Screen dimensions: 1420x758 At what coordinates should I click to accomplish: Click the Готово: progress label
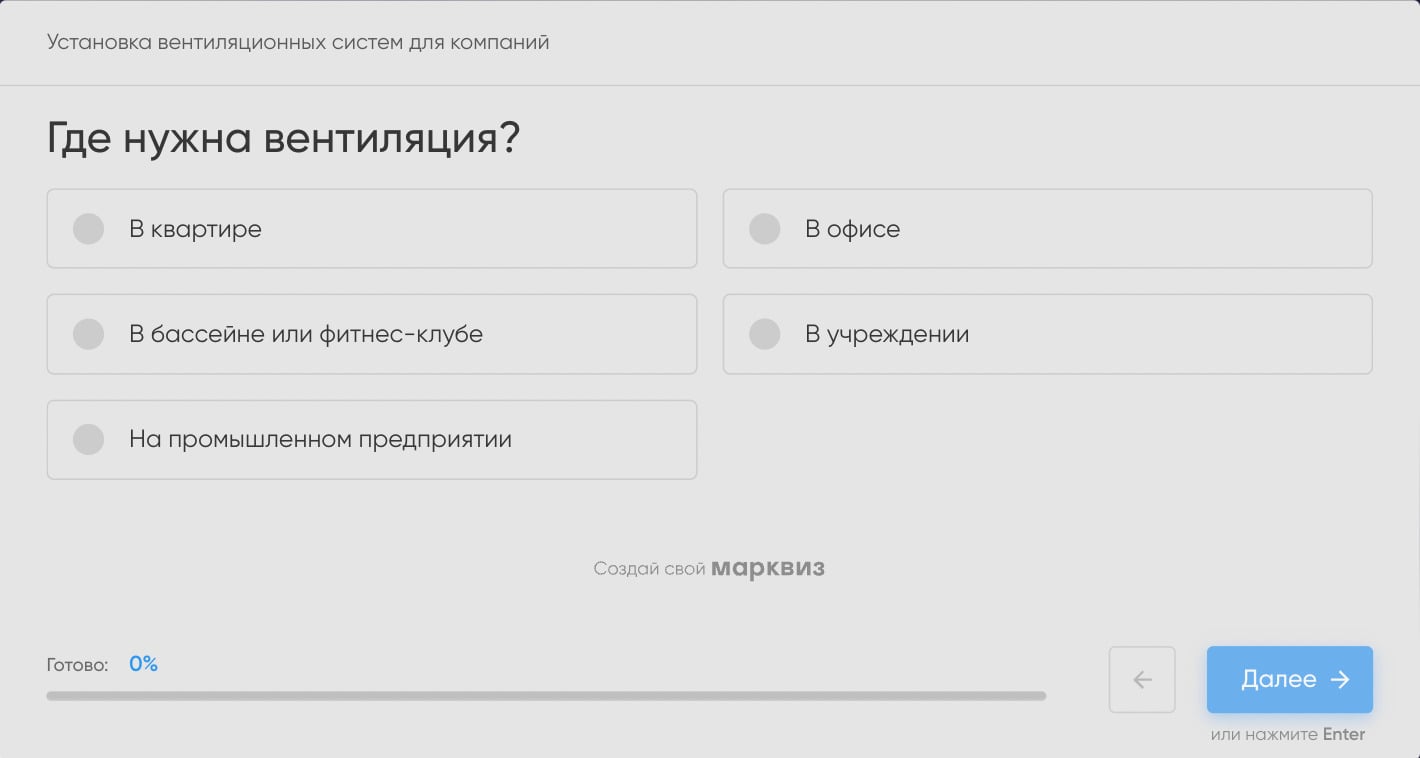77,663
